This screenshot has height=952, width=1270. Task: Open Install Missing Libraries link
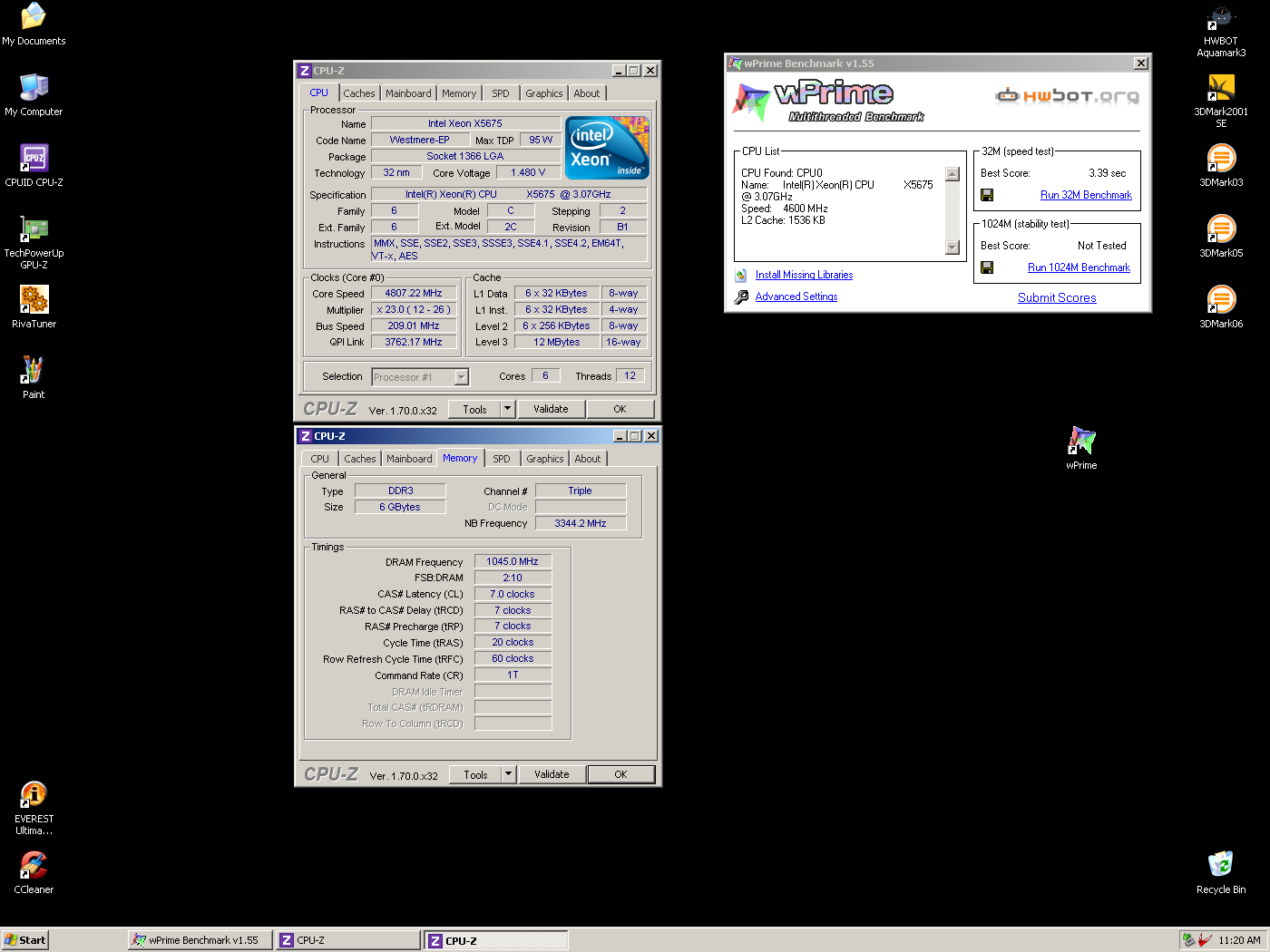coord(804,275)
